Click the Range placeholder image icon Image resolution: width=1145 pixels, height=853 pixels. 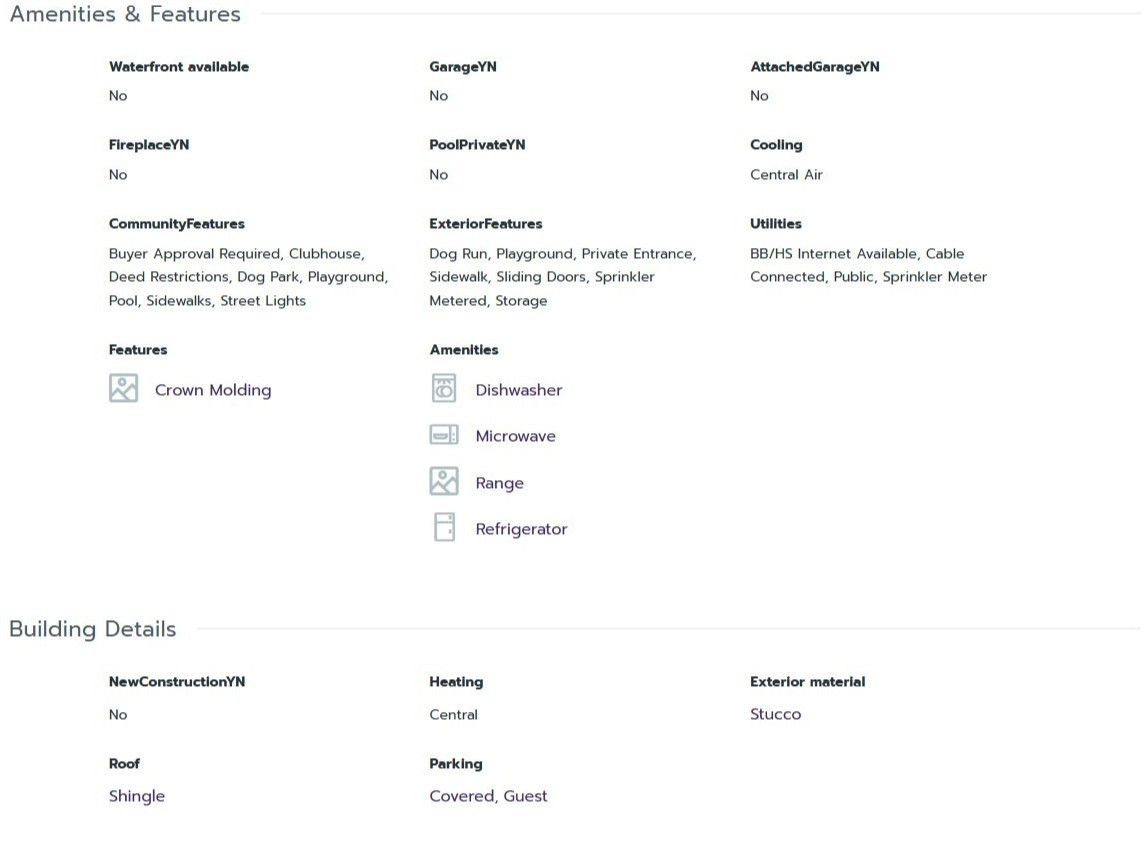(444, 481)
